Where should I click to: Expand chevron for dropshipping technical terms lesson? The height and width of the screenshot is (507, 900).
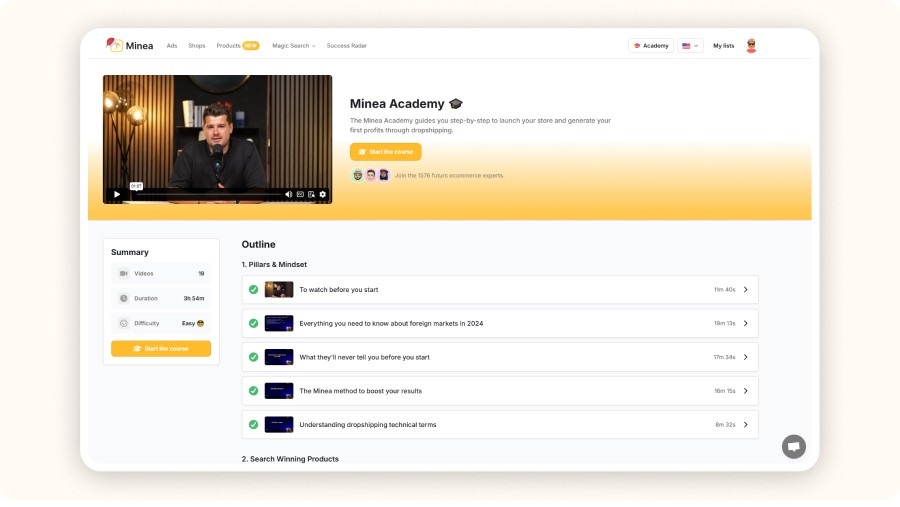coord(746,425)
